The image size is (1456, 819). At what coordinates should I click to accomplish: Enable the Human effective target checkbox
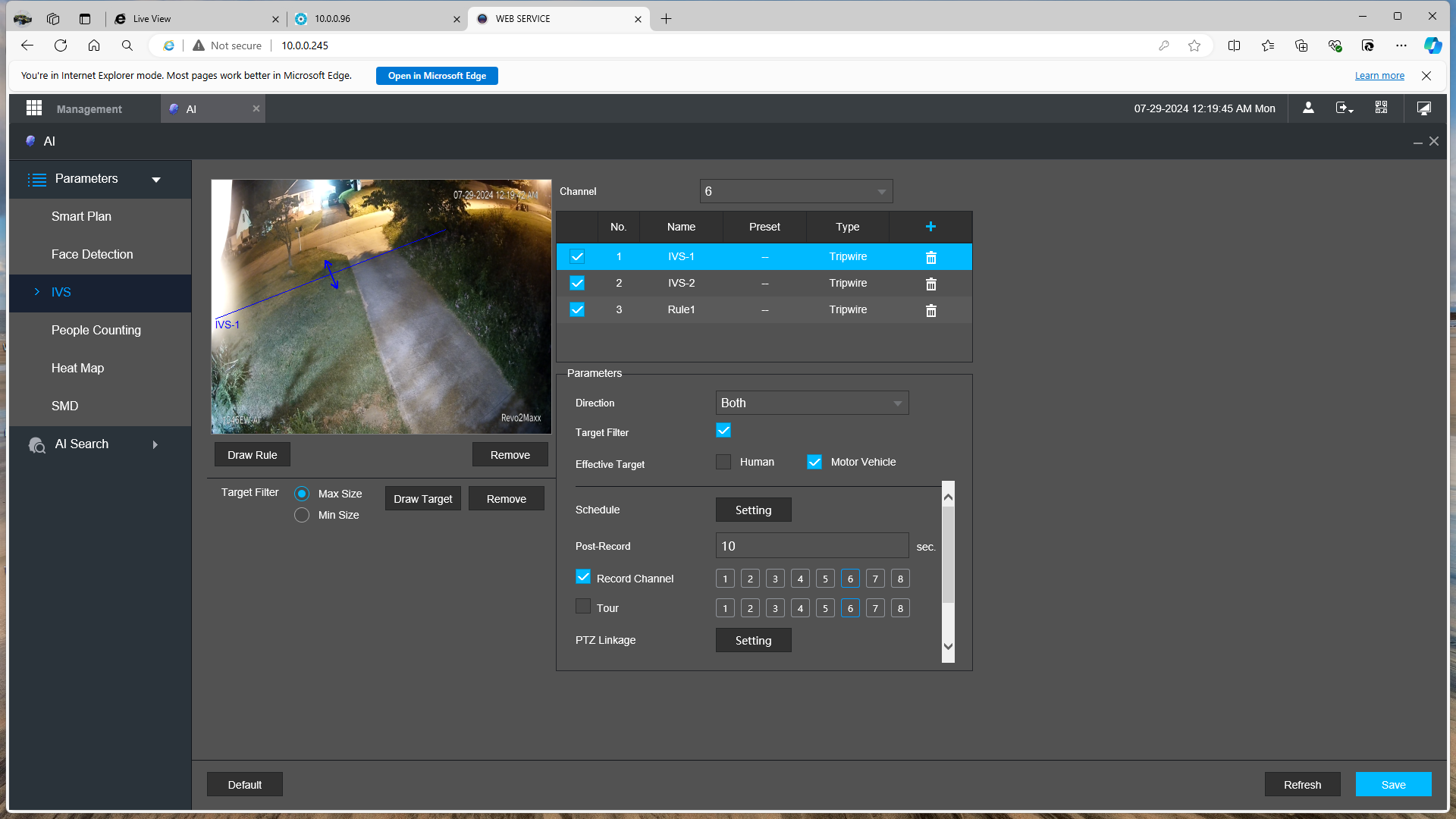pos(723,462)
